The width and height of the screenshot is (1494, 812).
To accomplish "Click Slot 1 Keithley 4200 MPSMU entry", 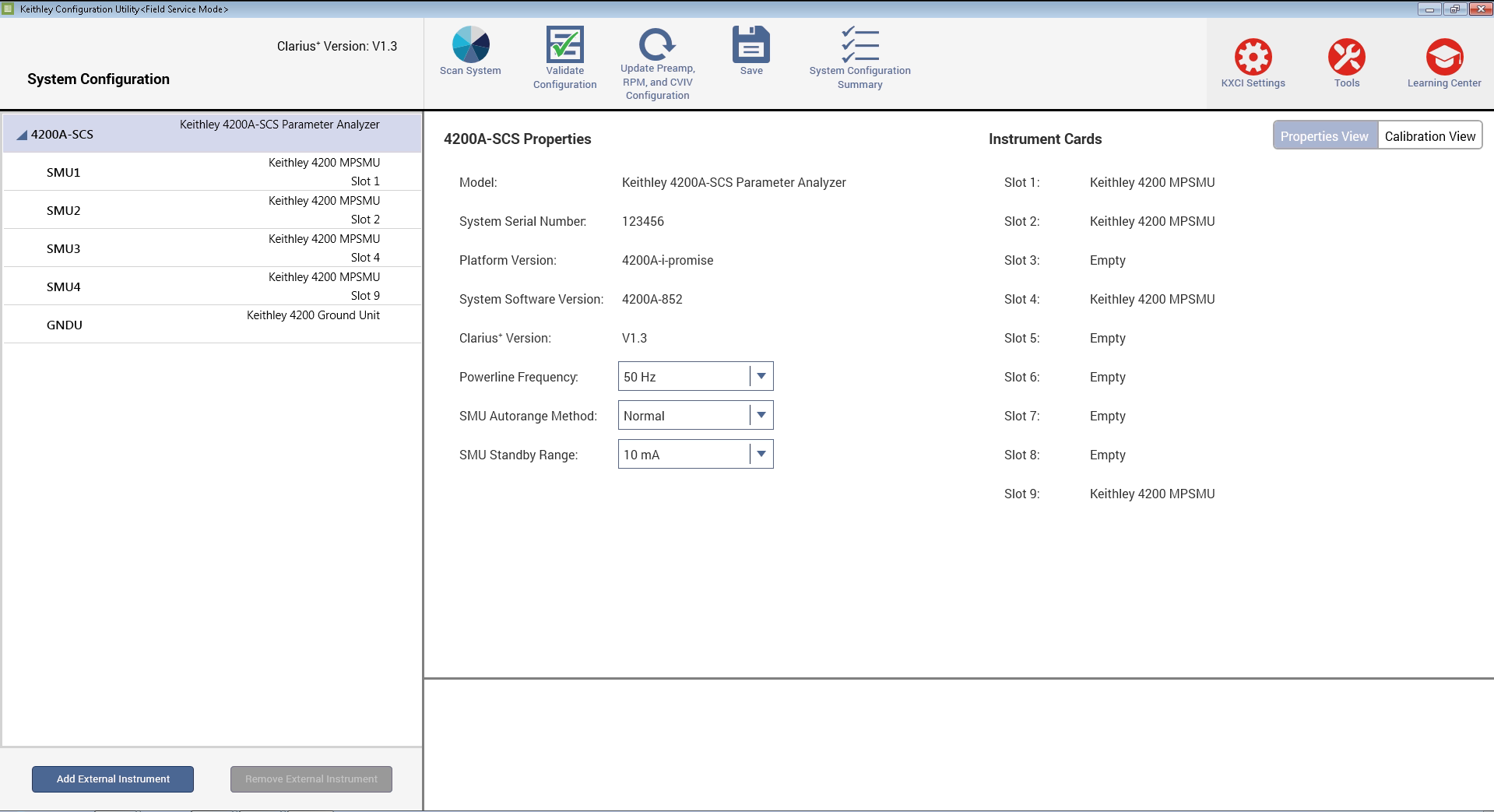I will [x=1152, y=182].
